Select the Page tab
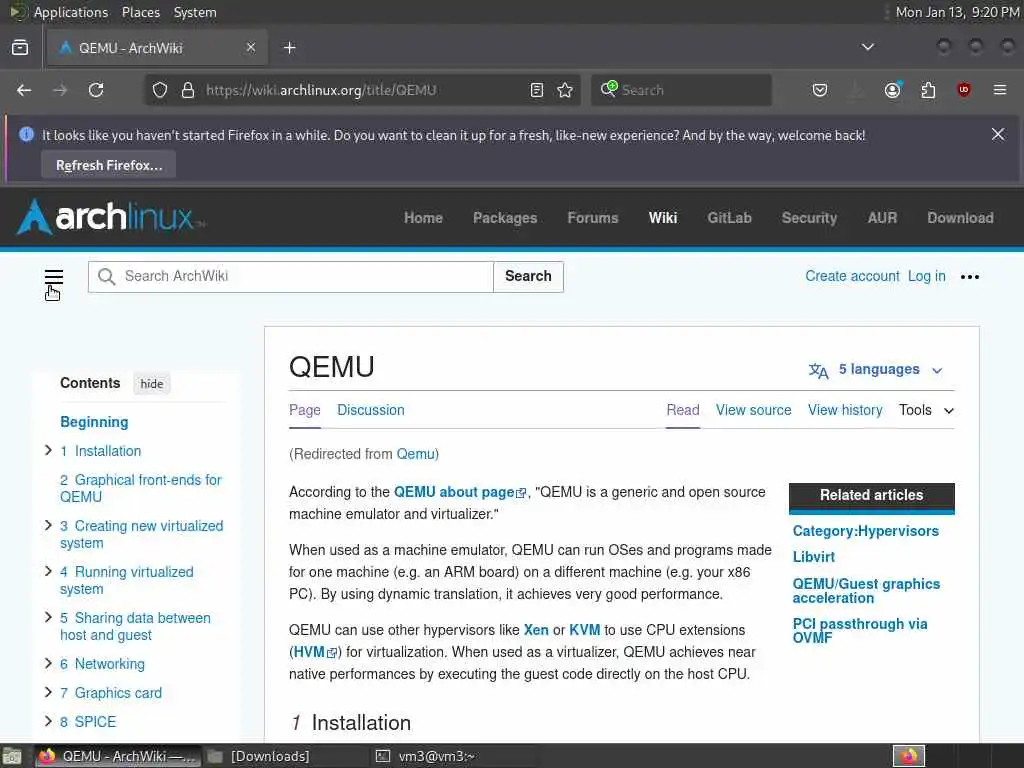Viewport: 1024px width, 768px height. point(304,410)
